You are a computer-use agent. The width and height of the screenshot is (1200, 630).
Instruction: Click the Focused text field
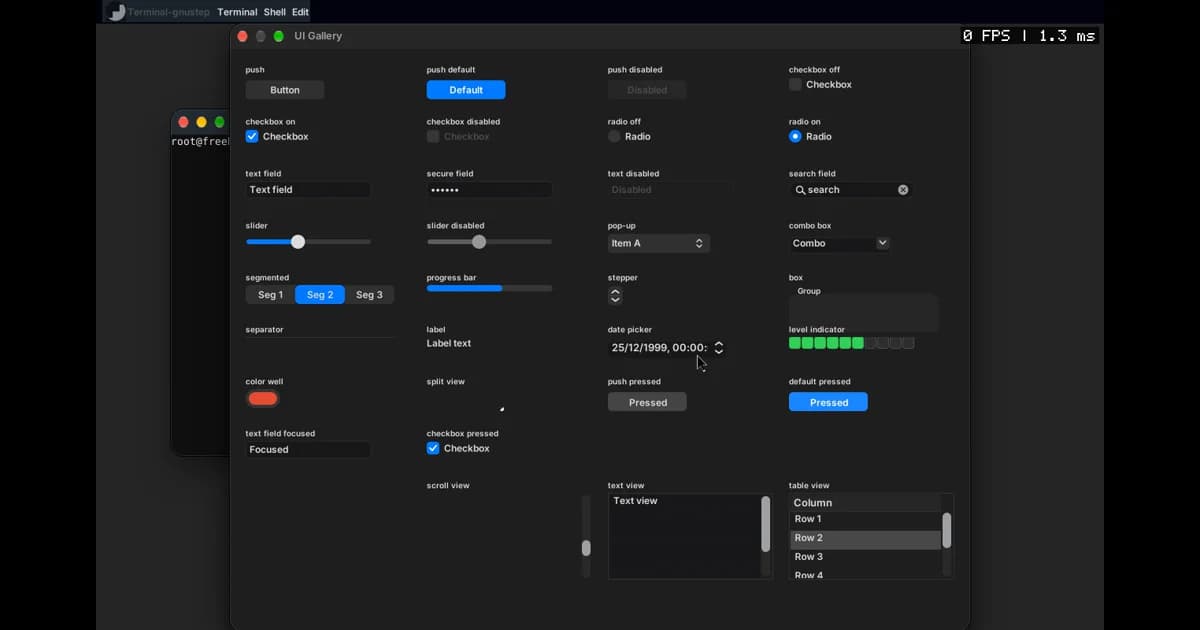tap(308, 450)
